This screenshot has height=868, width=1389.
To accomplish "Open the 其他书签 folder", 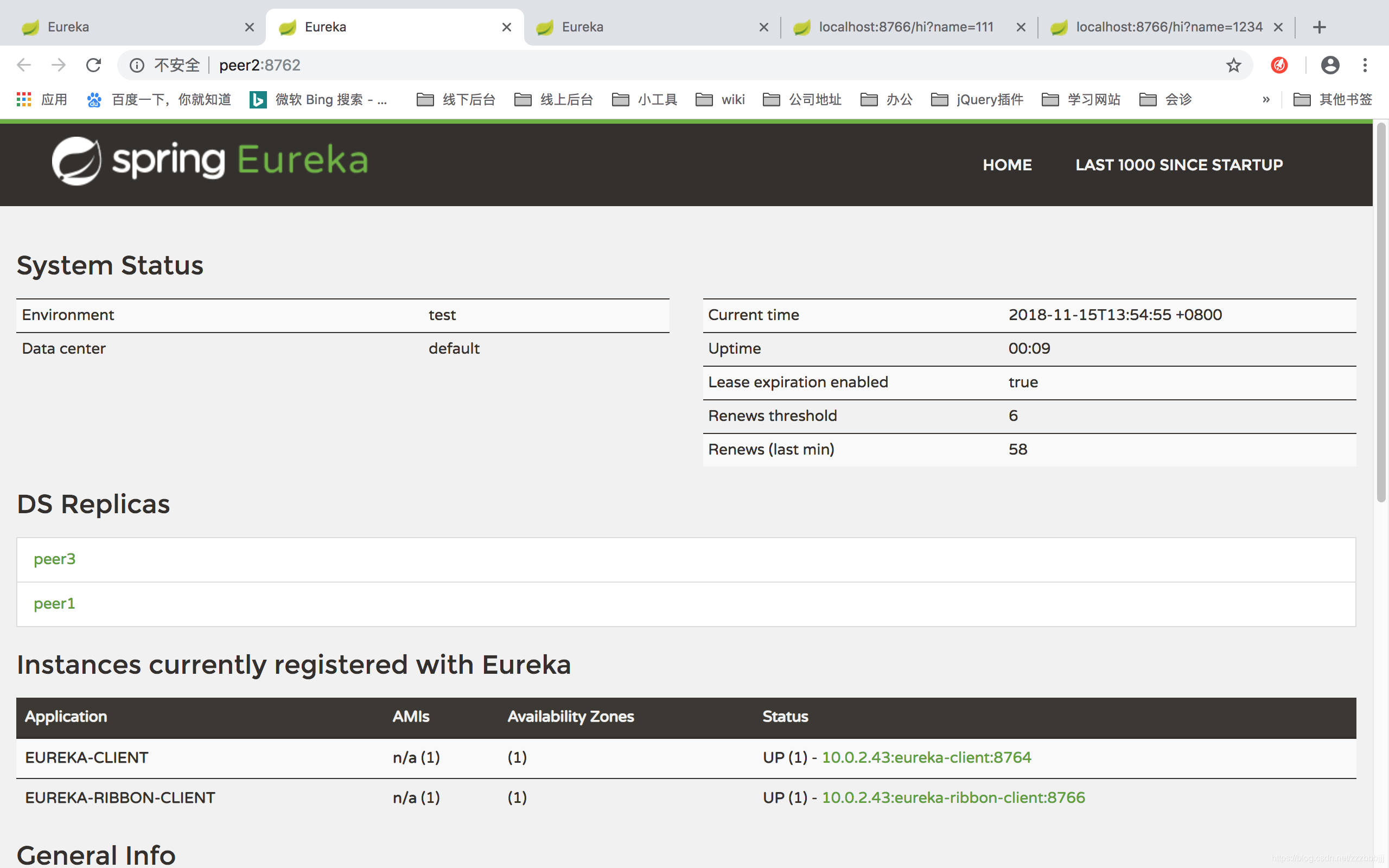I will point(1332,99).
